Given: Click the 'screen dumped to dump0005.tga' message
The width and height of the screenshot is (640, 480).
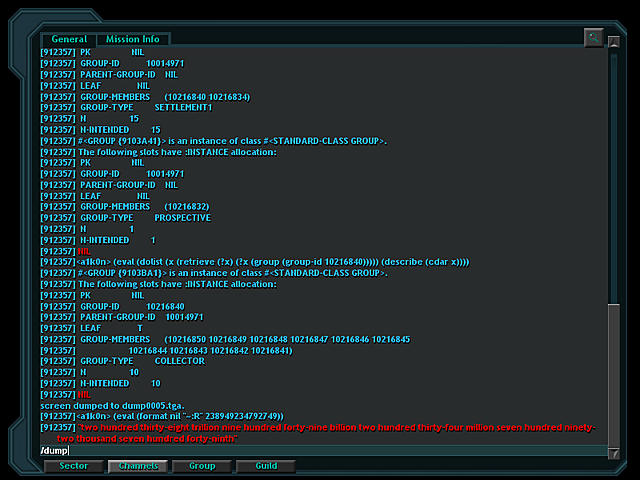Looking at the screenshot, I should pos(112,406).
